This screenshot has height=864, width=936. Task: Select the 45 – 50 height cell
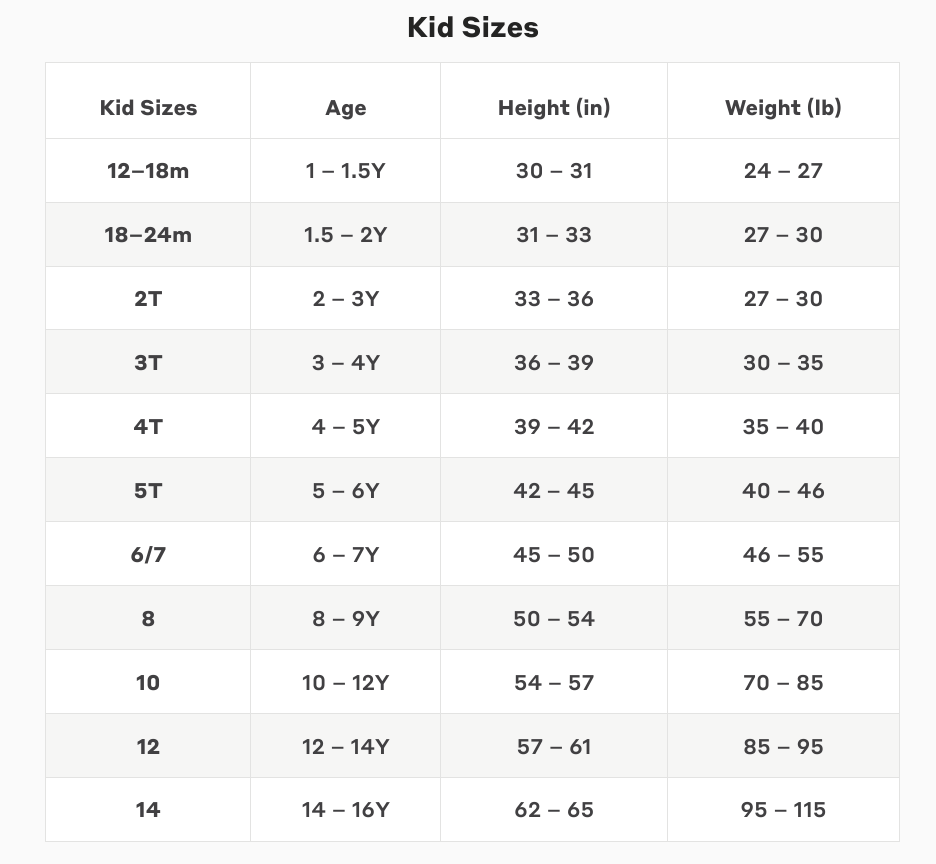554,555
